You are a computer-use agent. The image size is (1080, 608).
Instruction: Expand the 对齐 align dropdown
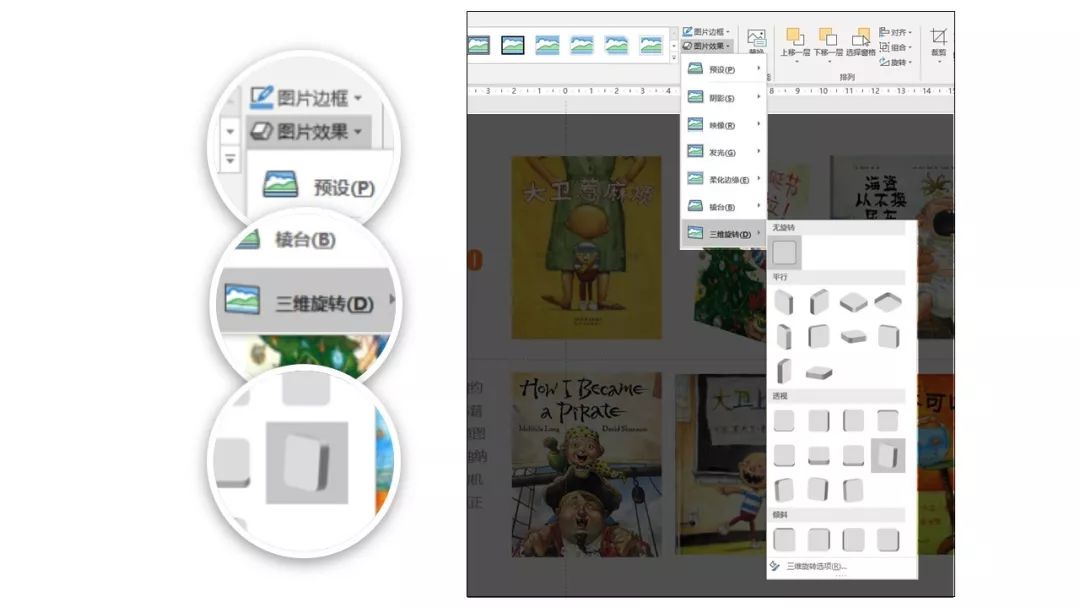896,32
